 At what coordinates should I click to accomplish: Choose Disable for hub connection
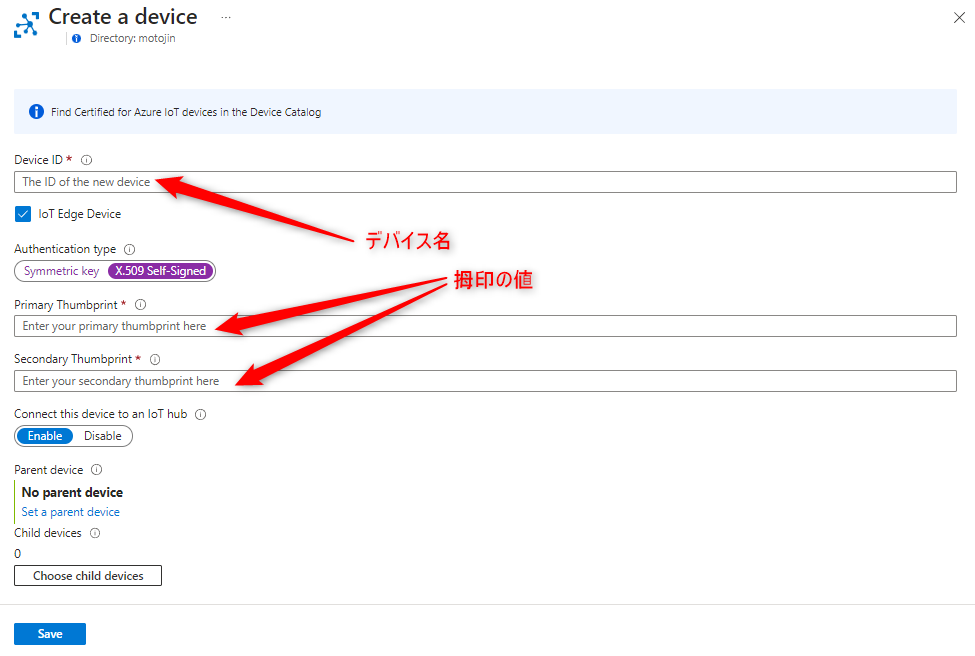pyautogui.click(x=103, y=436)
